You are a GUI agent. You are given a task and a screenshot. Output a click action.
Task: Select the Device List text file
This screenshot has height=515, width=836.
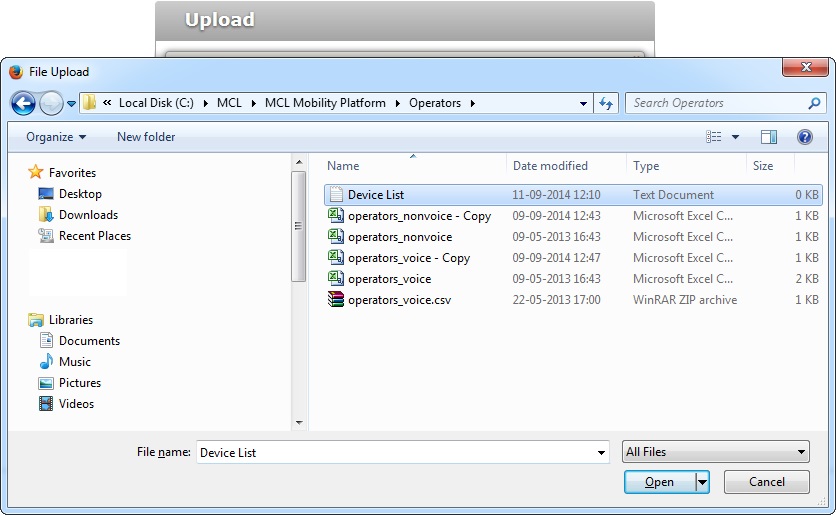pyautogui.click(x=573, y=195)
